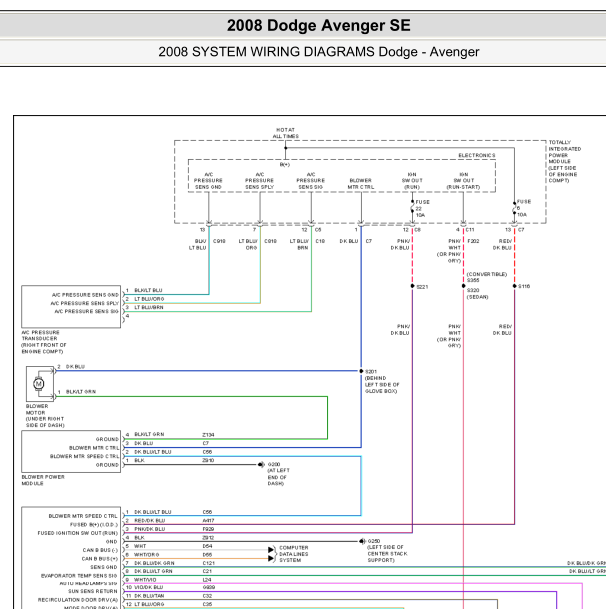Image resolution: width=606 pixels, height=609 pixels.
Task: Click 'BLOWER MOTOR (UNDER RIGHT SIDE OF DASH)' label
Action: click(x=45, y=416)
